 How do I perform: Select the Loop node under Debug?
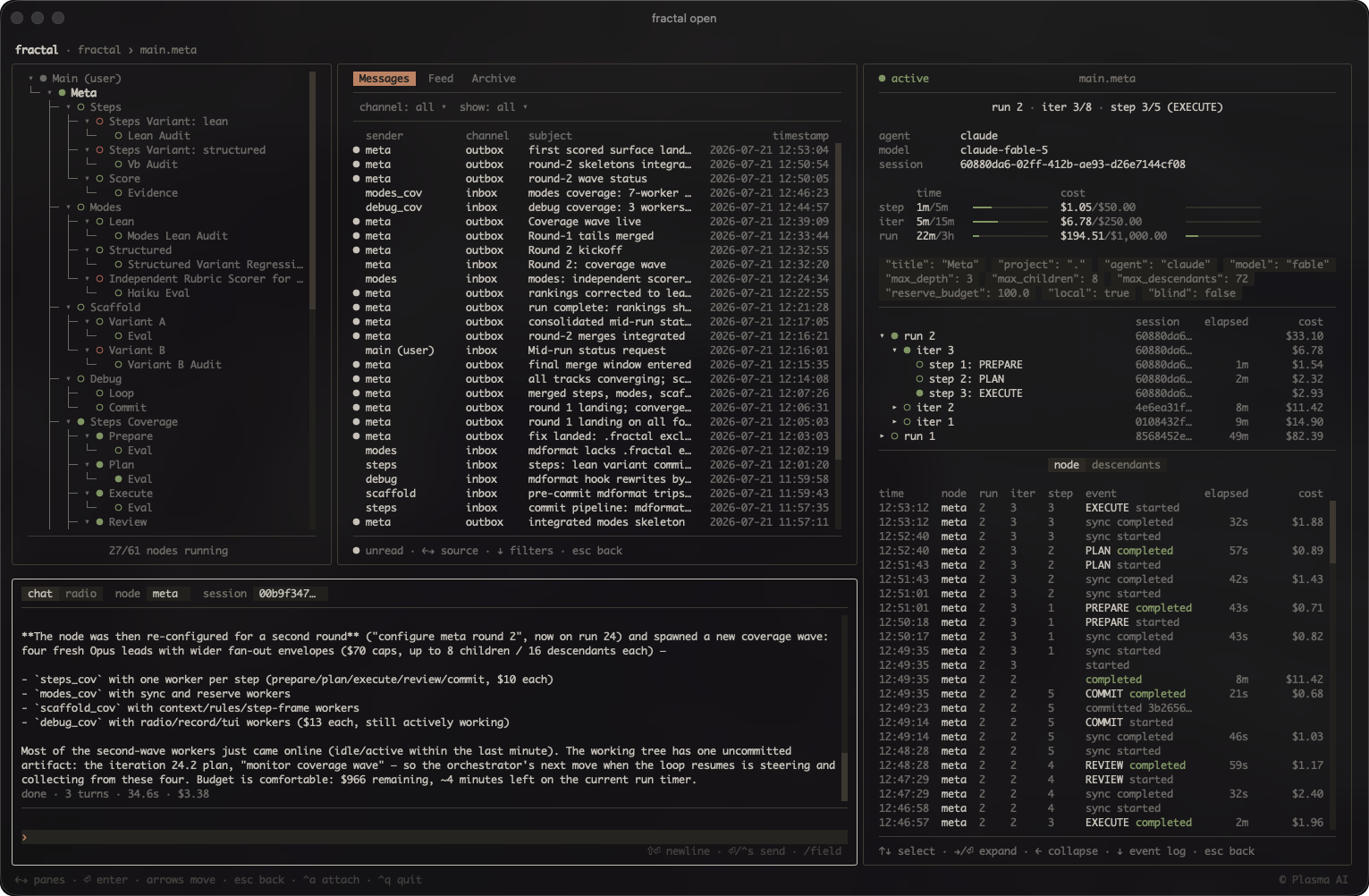tap(121, 393)
